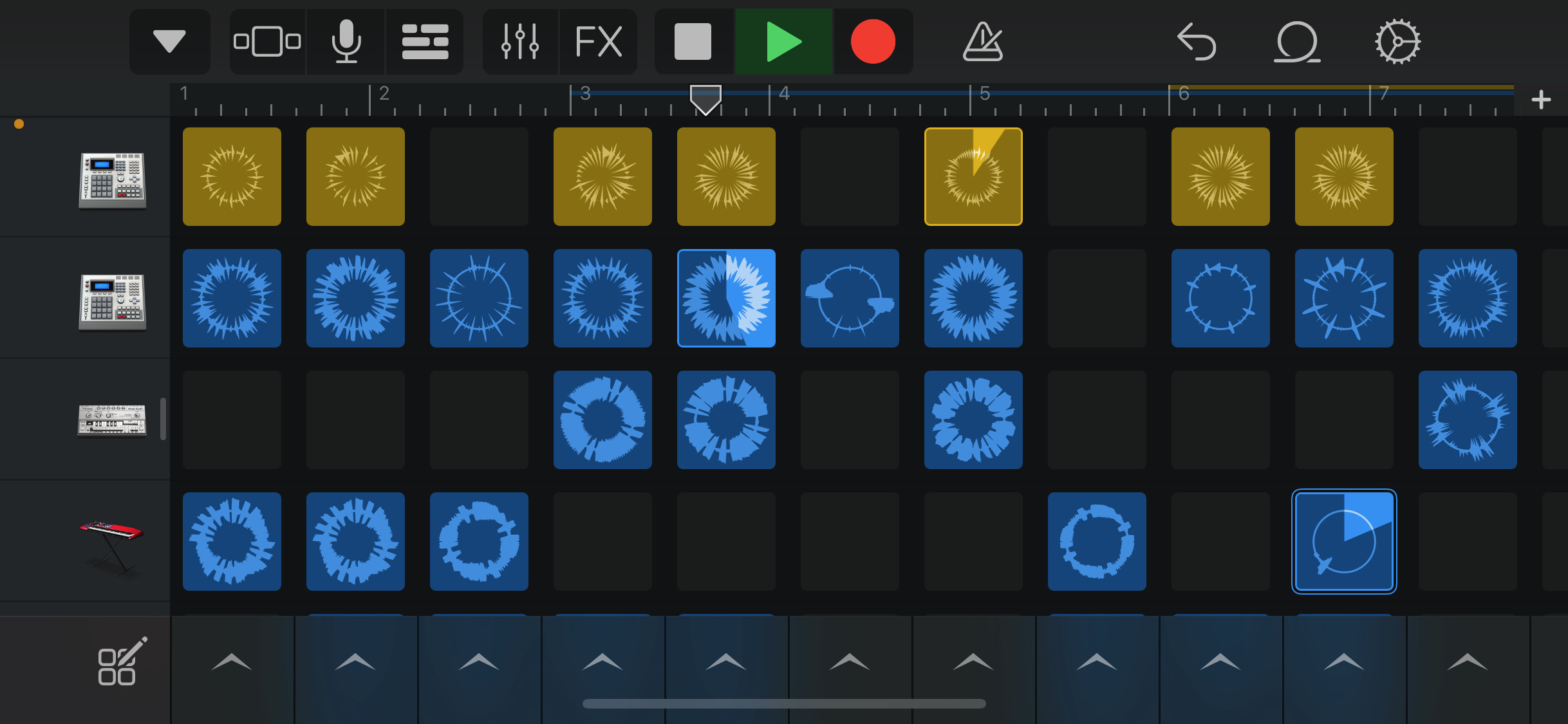This screenshot has width=1568, height=724.
Task: Switch to Live Loops grid view
Action: pos(425,42)
